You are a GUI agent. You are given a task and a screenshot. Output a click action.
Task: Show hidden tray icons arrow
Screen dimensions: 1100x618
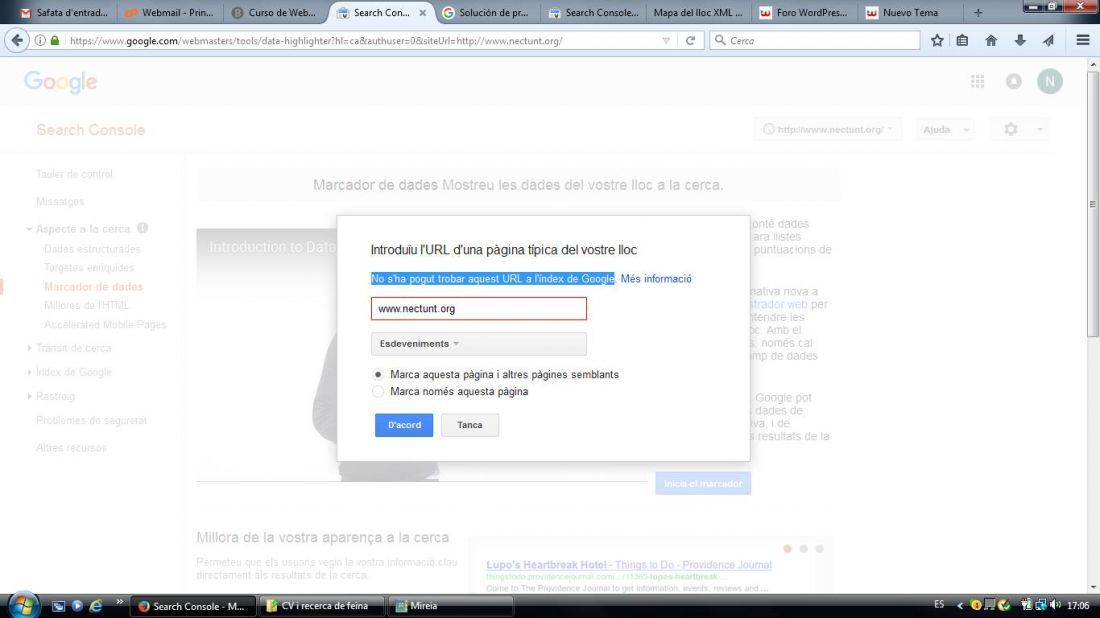[960, 605]
